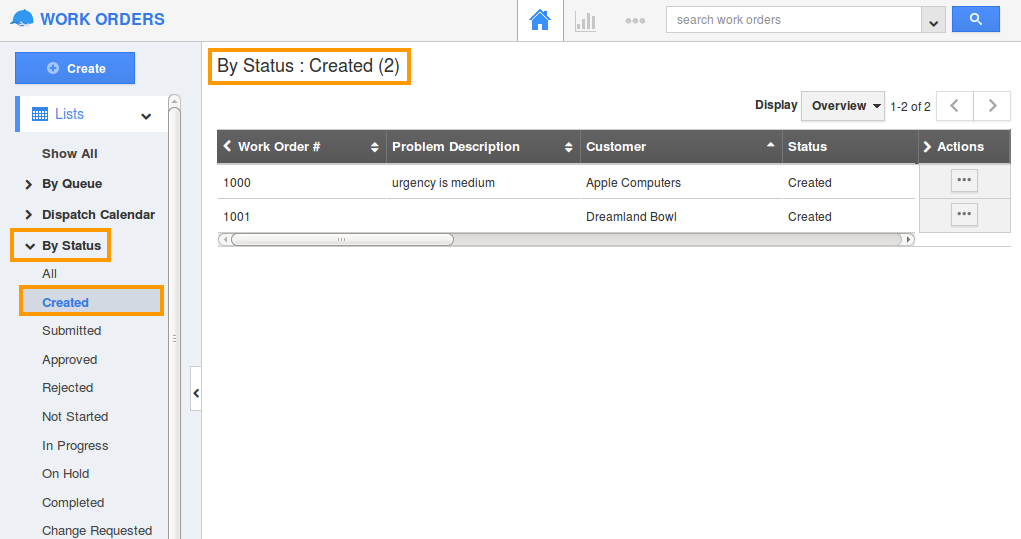
Task: Select the Rejected status filter
Action: click(68, 388)
